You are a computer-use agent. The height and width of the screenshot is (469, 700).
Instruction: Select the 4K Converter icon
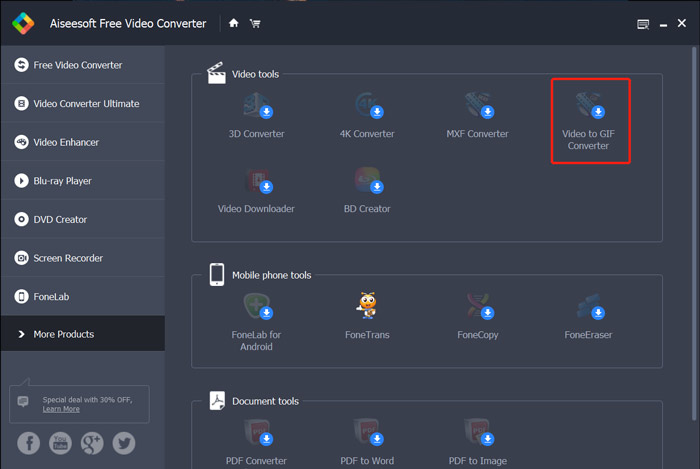(369, 105)
